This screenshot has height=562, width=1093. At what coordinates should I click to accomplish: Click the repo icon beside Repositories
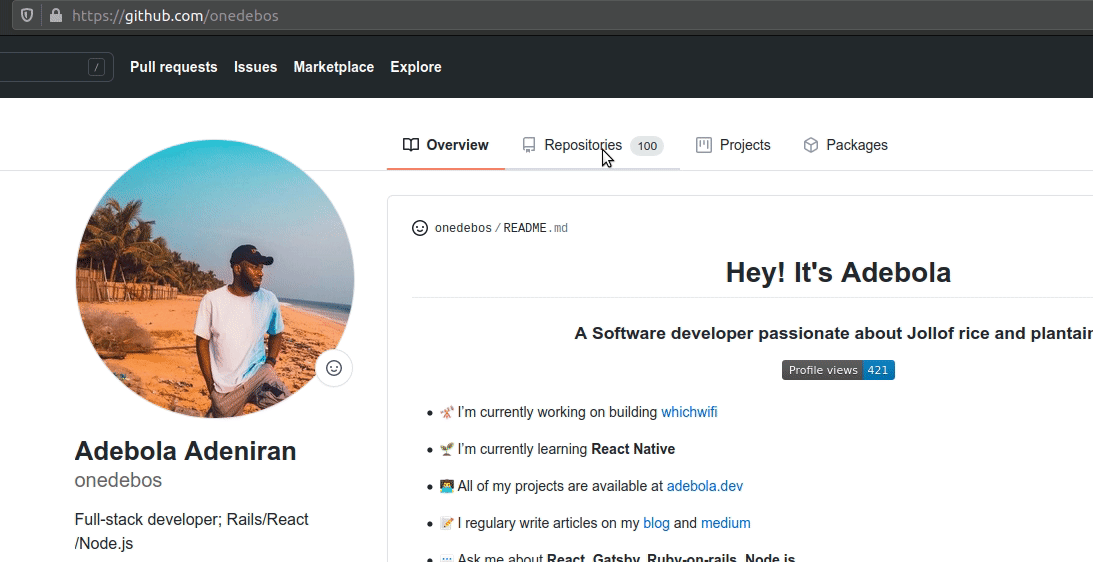(529, 145)
